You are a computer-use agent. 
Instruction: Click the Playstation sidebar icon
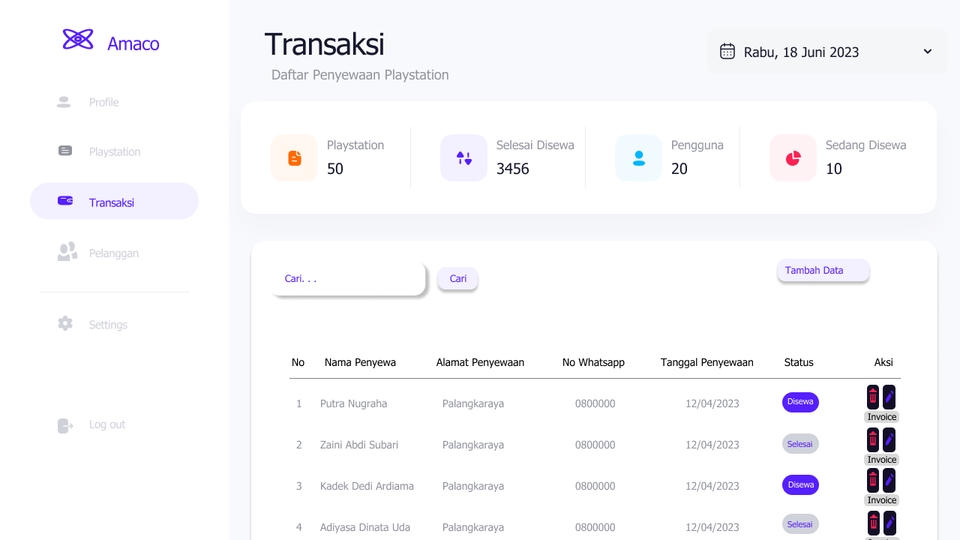(65, 151)
